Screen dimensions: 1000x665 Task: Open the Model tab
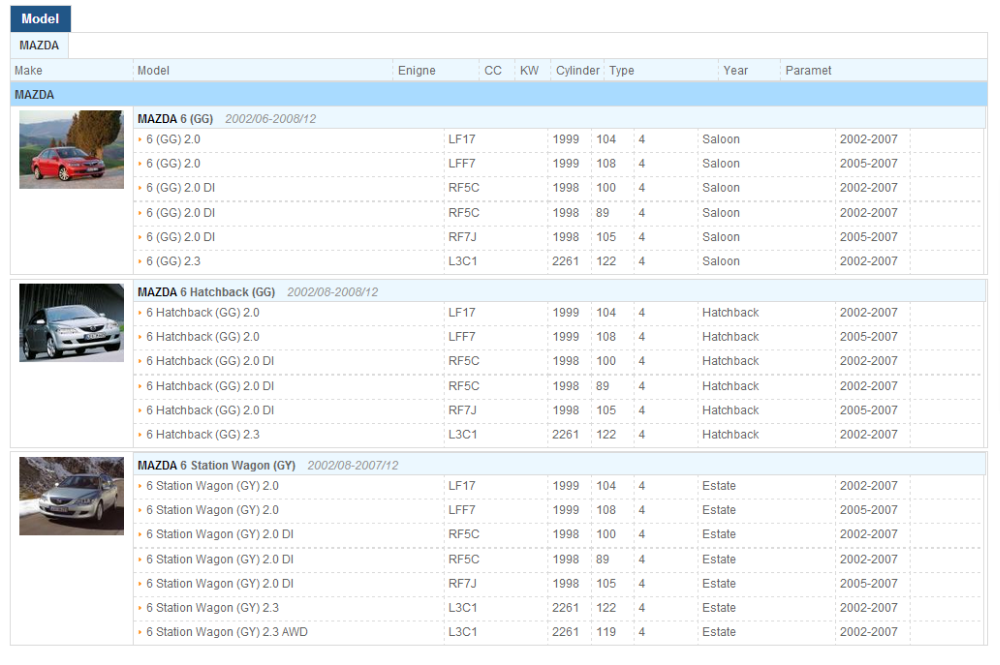pyautogui.click(x=40, y=18)
